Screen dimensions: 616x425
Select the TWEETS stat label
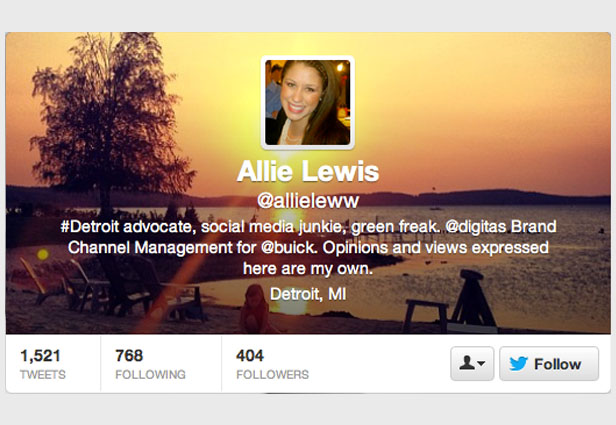click(x=43, y=375)
